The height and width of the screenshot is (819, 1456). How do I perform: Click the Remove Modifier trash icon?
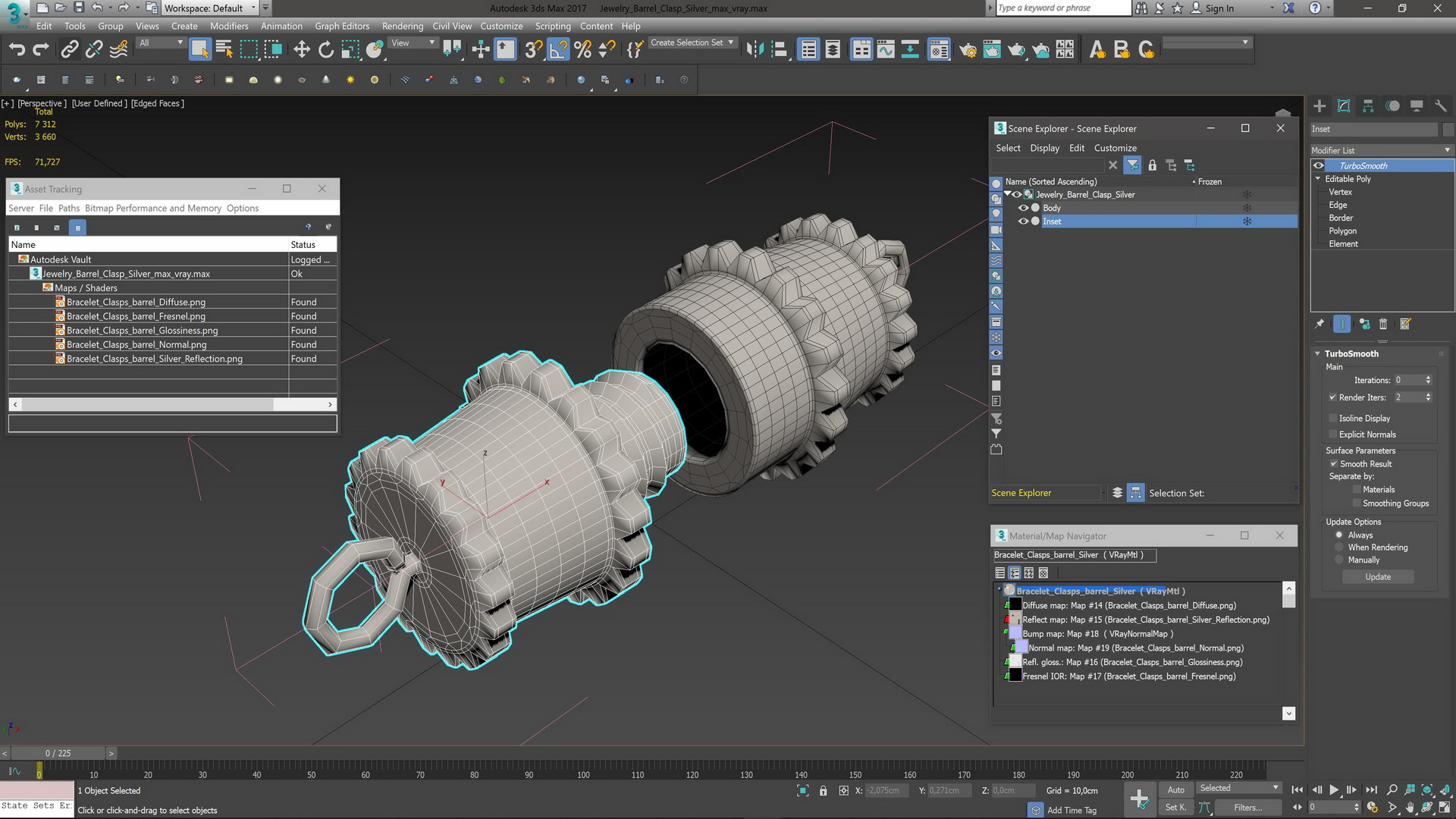[x=1383, y=325]
